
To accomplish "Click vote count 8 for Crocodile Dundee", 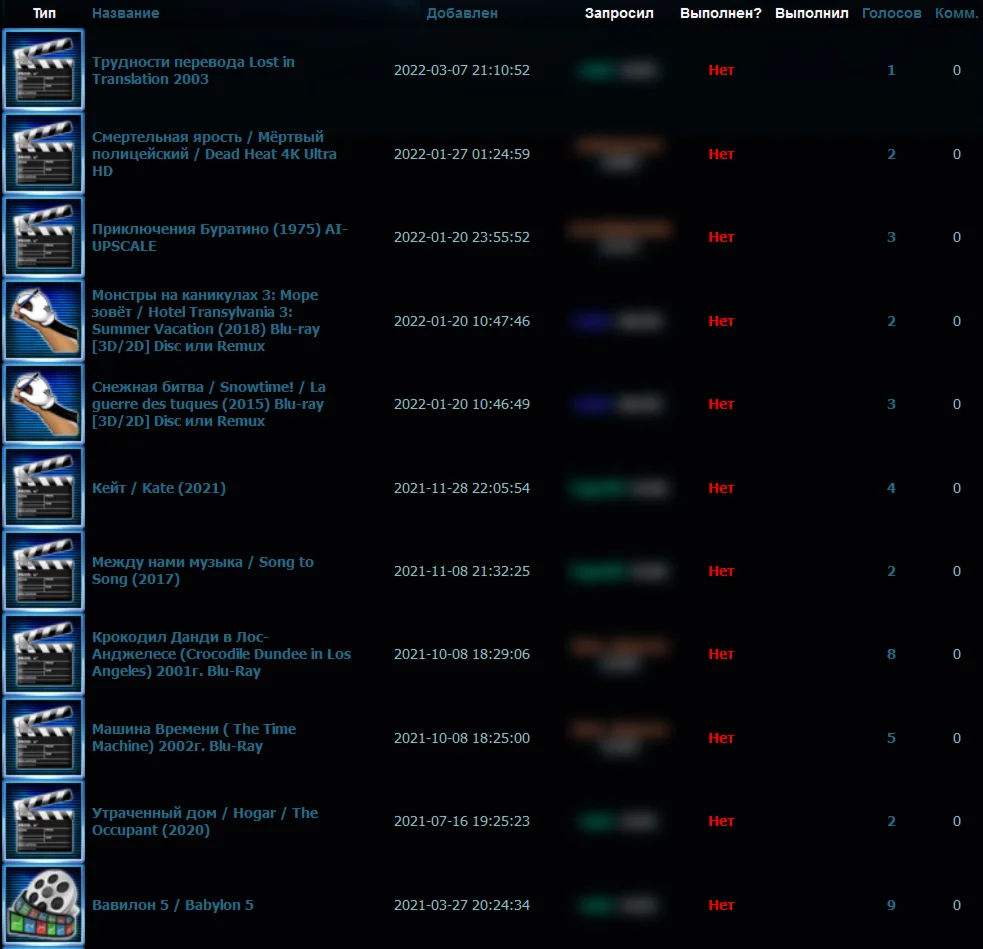I will pyautogui.click(x=891, y=654).
